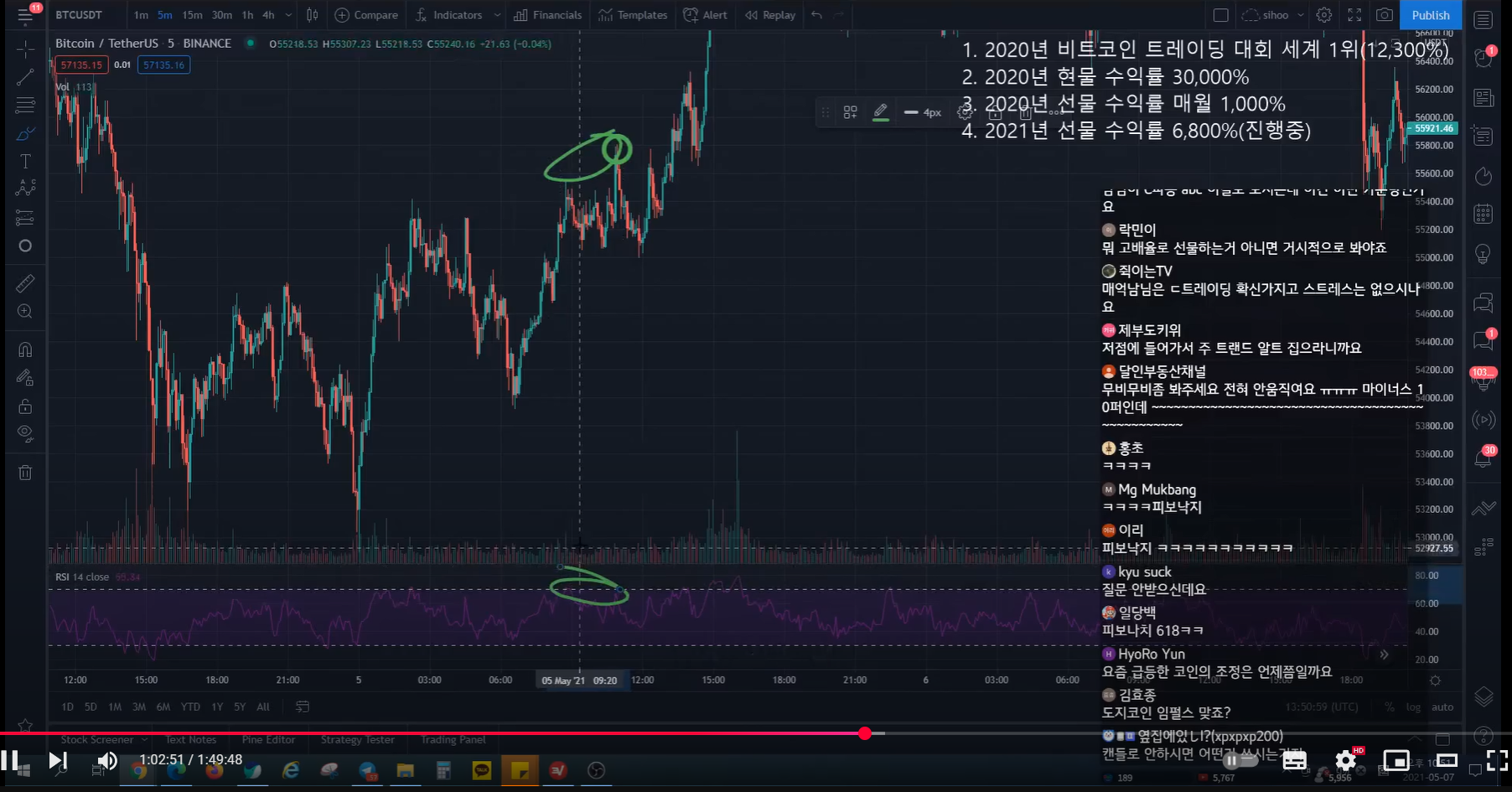Open the prediction and measurement tools

(x=25, y=218)
